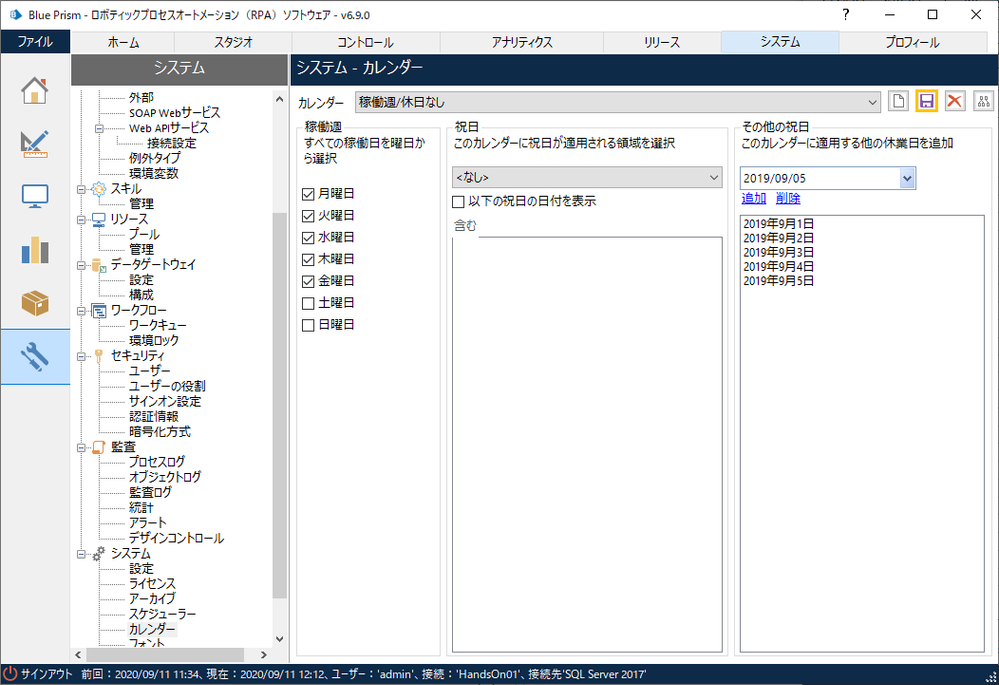Select 環境変数 in the tree

click(x=154, y=174)
